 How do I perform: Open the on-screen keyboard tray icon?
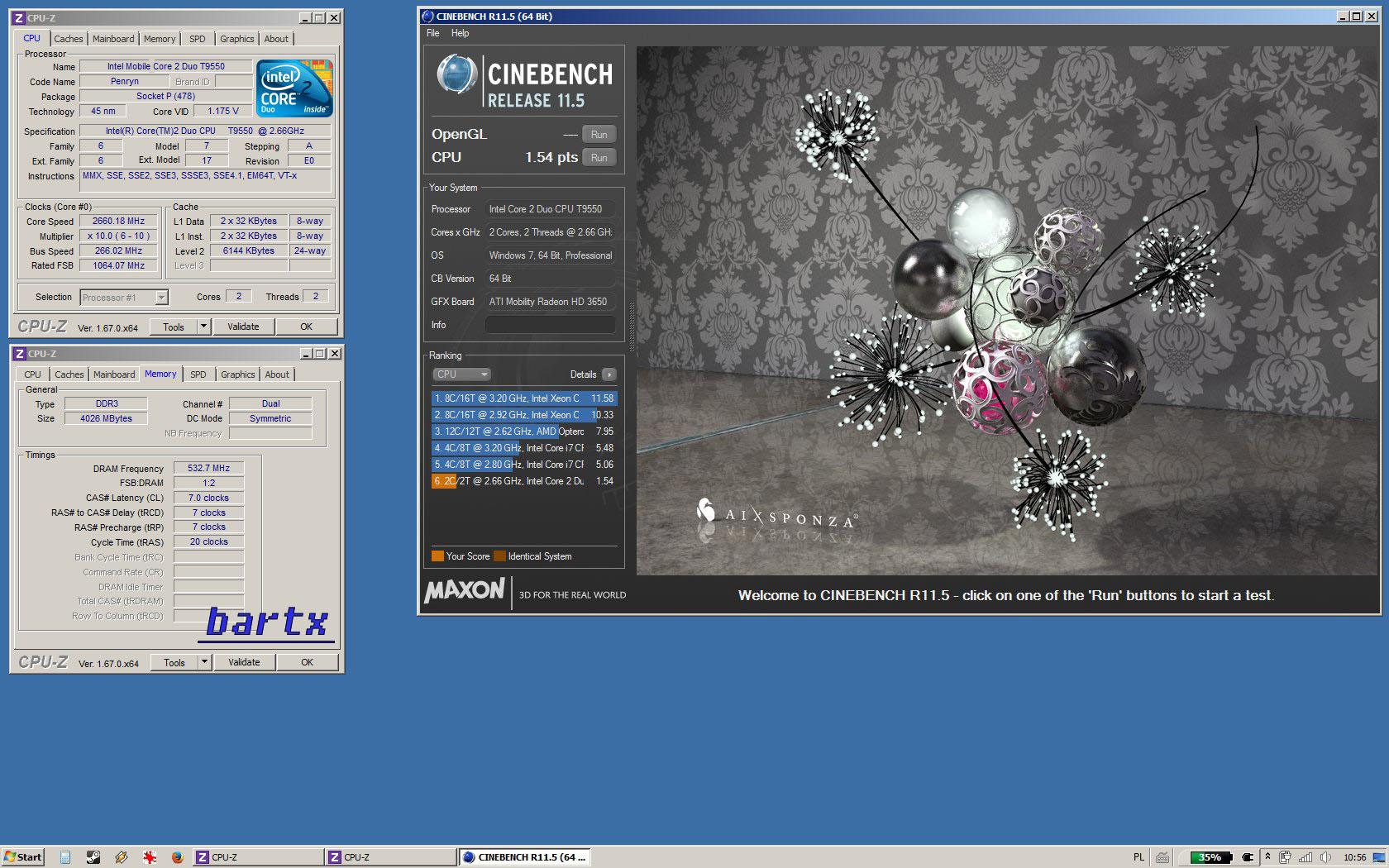click(x=1162, y=857)
